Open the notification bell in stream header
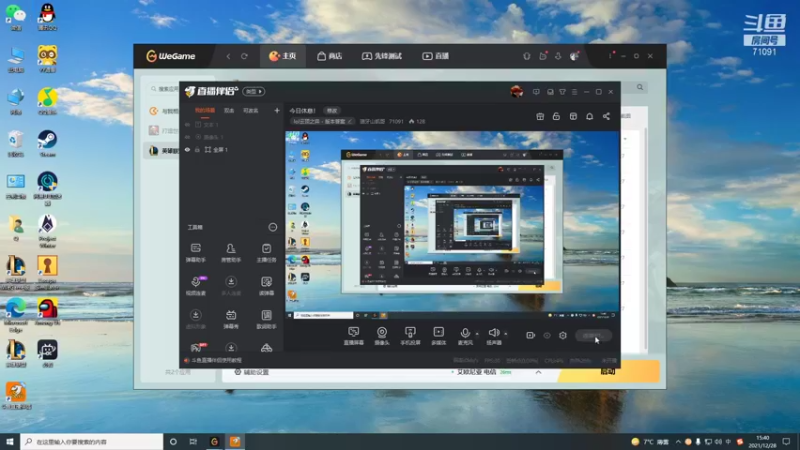800x450 pixels. 589,116
